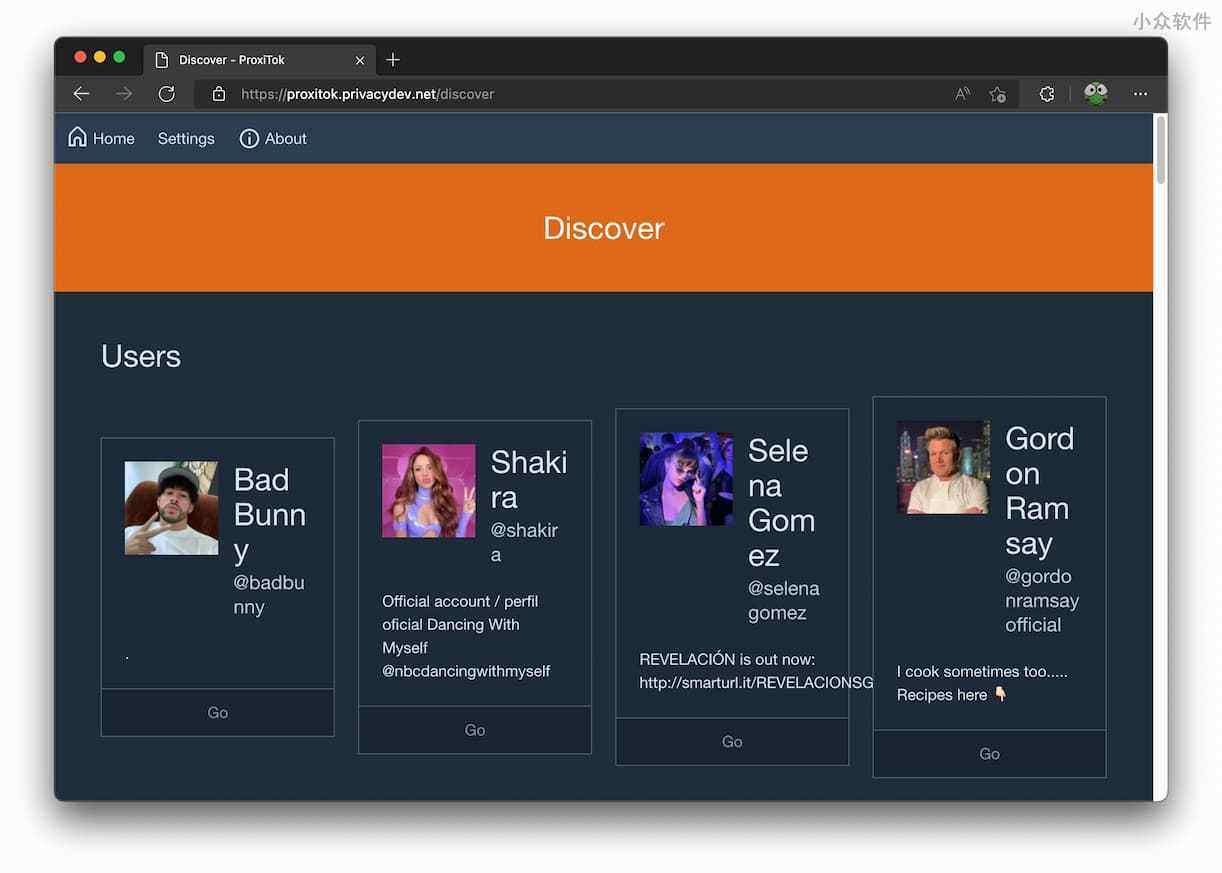This screenshot has height=873, width=1222.
Task: Click Go under Shakira card
Action: 475,730
